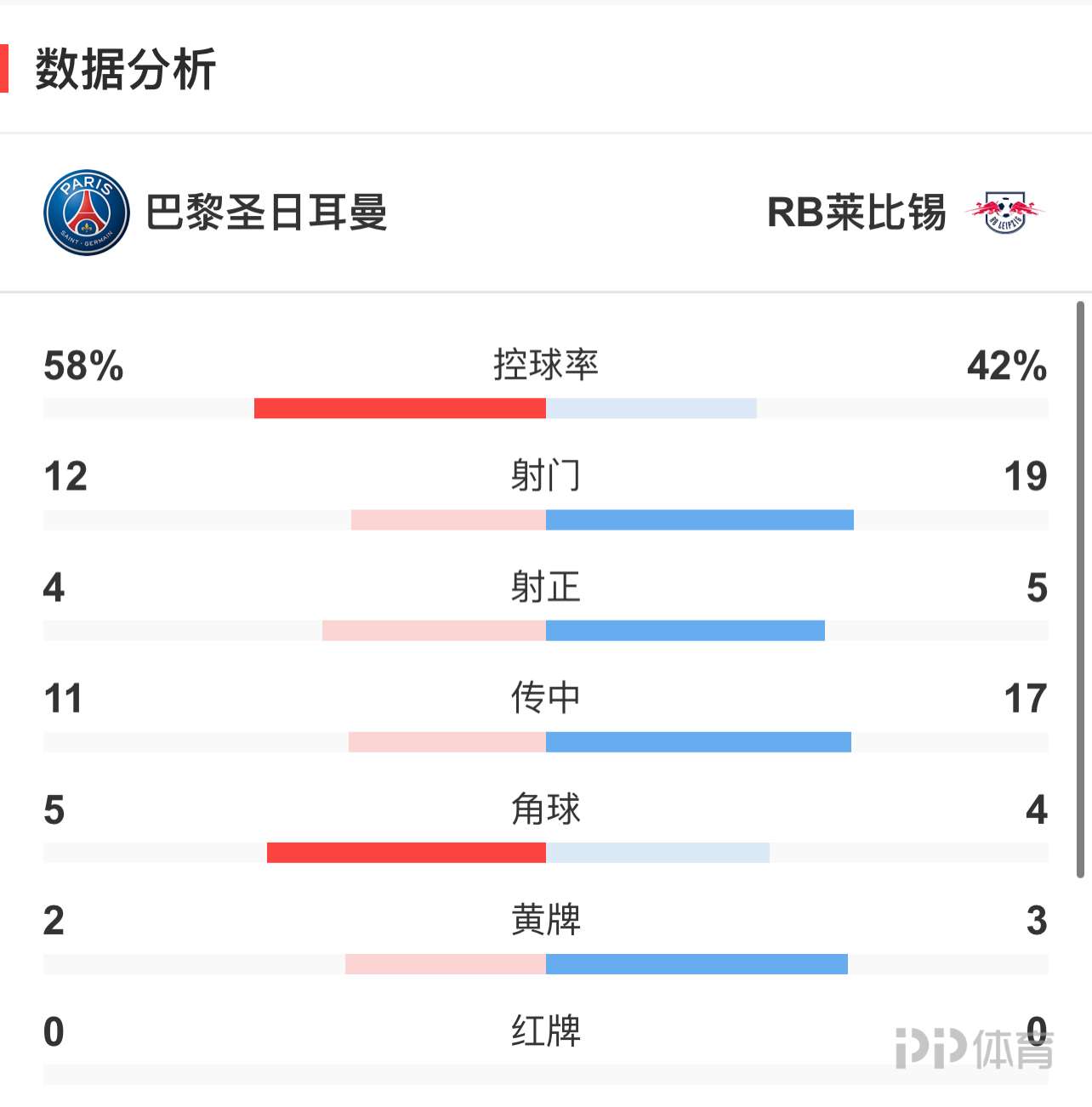Tap the 红牌 red cards label
The width and height of the screenshot is (1092, 1107).
pos(546,1030)
